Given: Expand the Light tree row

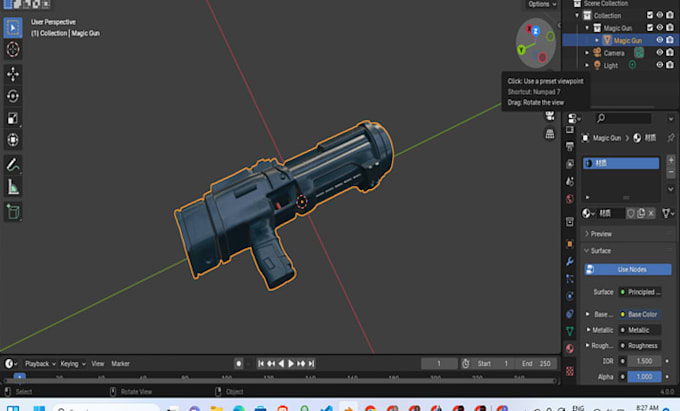Looking at the screenshot, I should point(587,65).
